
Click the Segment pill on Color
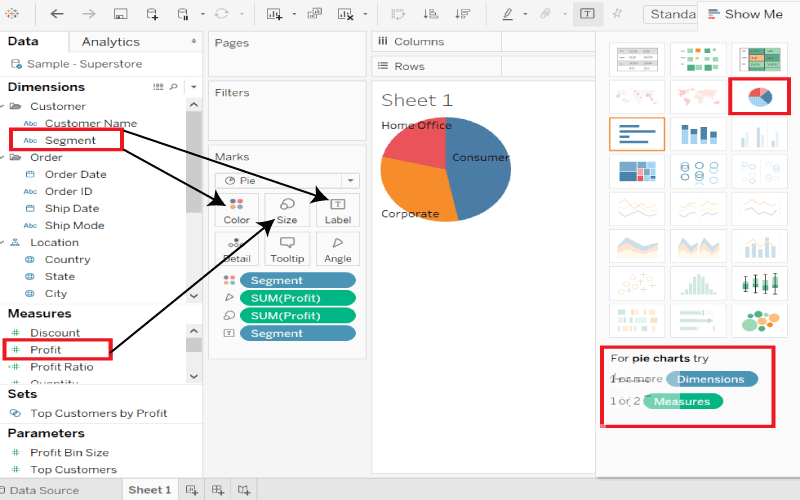click(x=297, y=280)
